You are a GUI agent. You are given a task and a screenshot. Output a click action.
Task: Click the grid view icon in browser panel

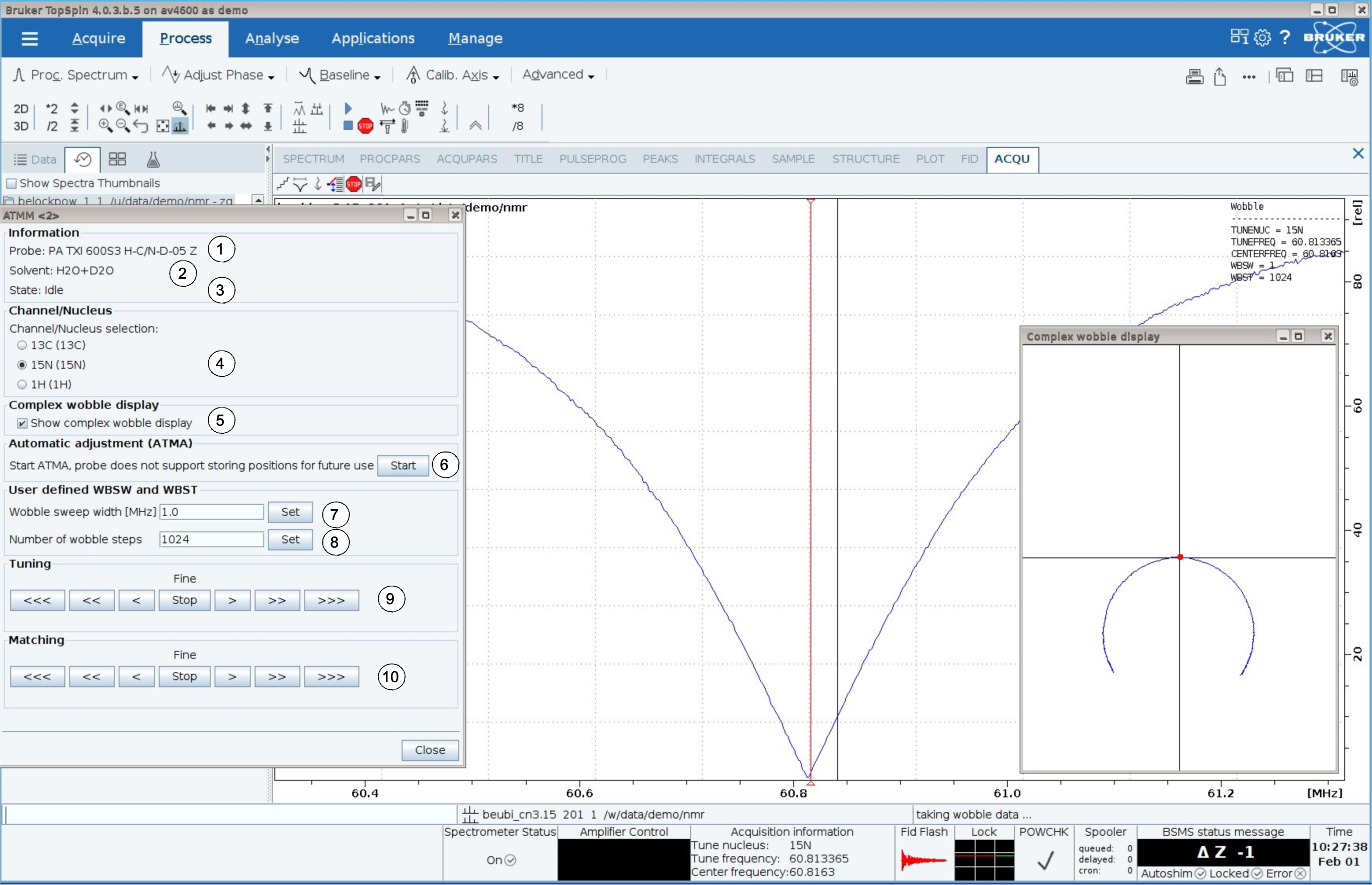(117, 159)
